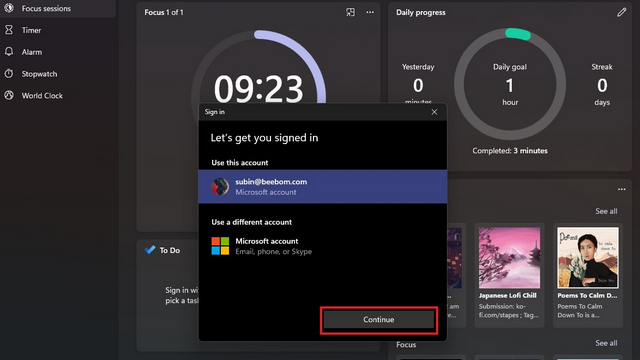Click the Stopwatch icon
The height and width of the screenshot is (360, 640).
9,73
